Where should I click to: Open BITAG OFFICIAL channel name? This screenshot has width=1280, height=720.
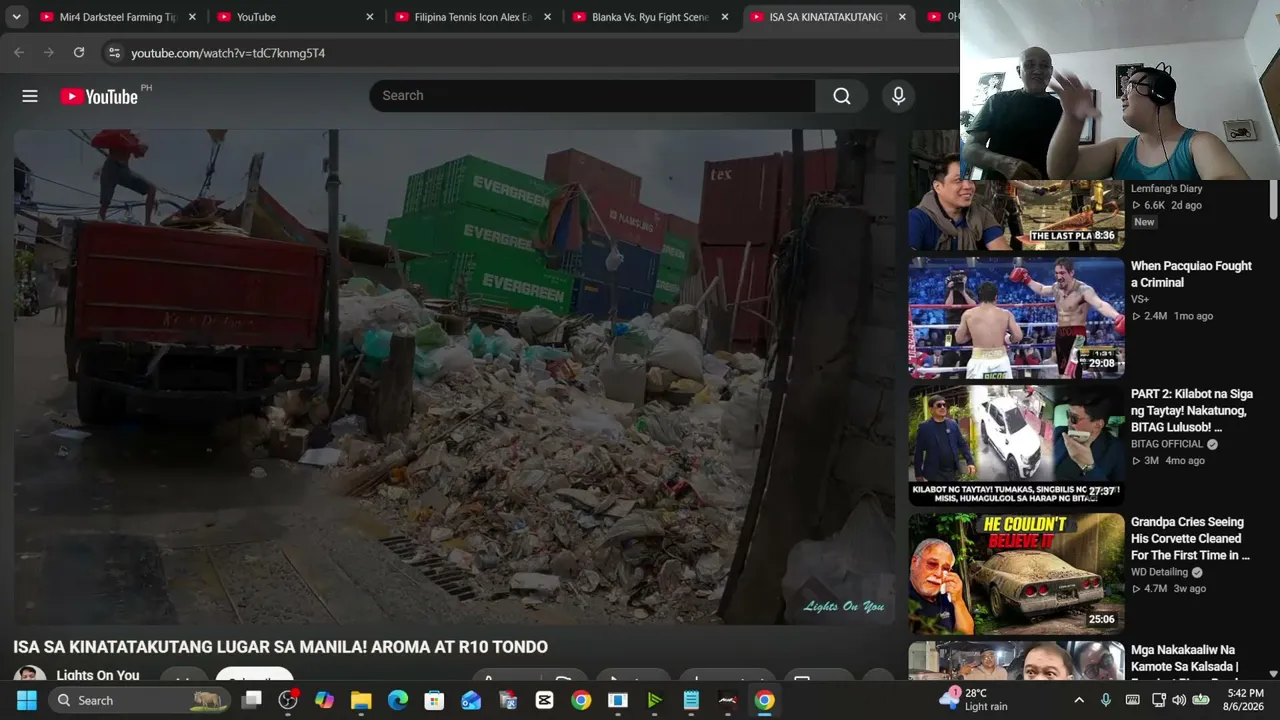[1167, 444]
